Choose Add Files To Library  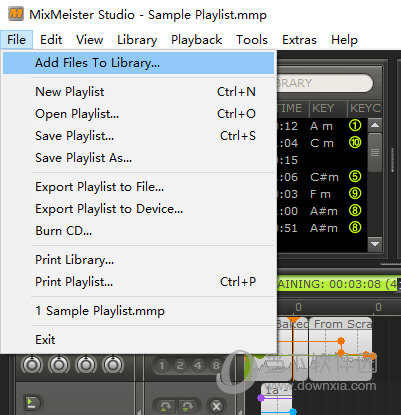(138, 63)
